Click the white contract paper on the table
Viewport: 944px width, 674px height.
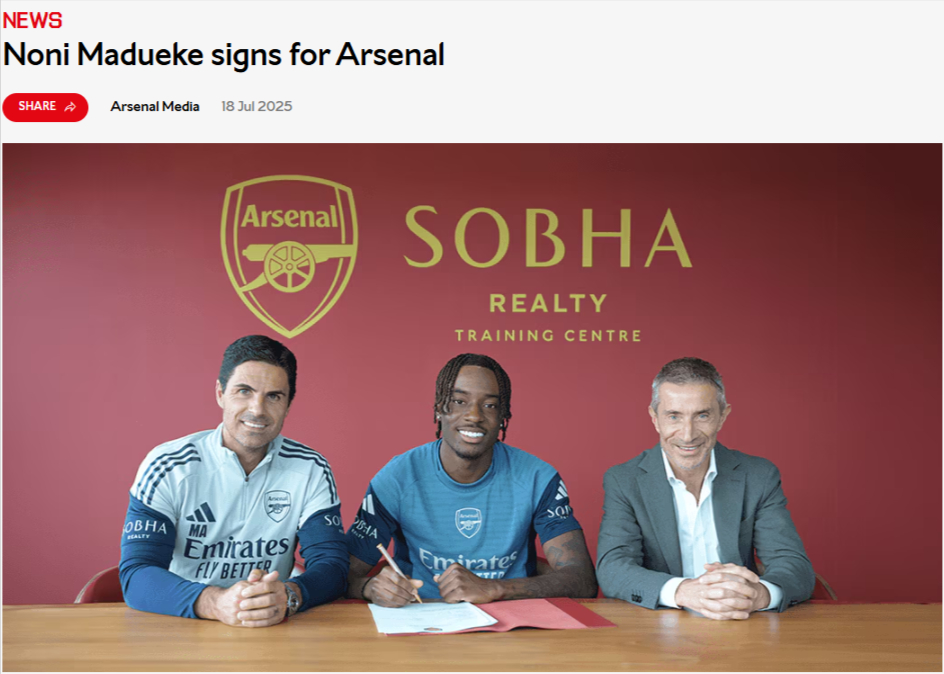(x=432, y=617)
